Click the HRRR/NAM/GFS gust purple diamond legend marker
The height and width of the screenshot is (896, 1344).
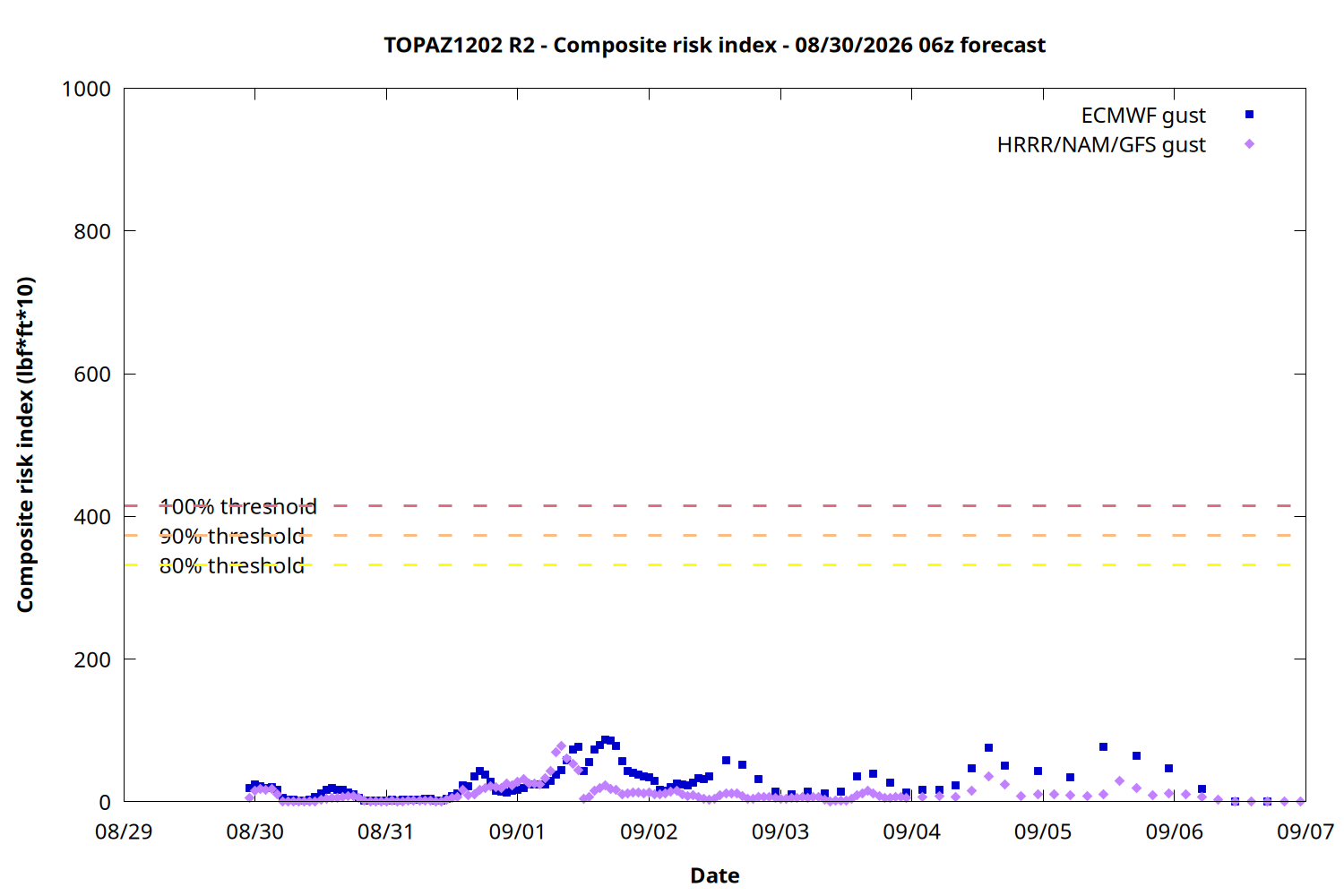(1249, 144)
